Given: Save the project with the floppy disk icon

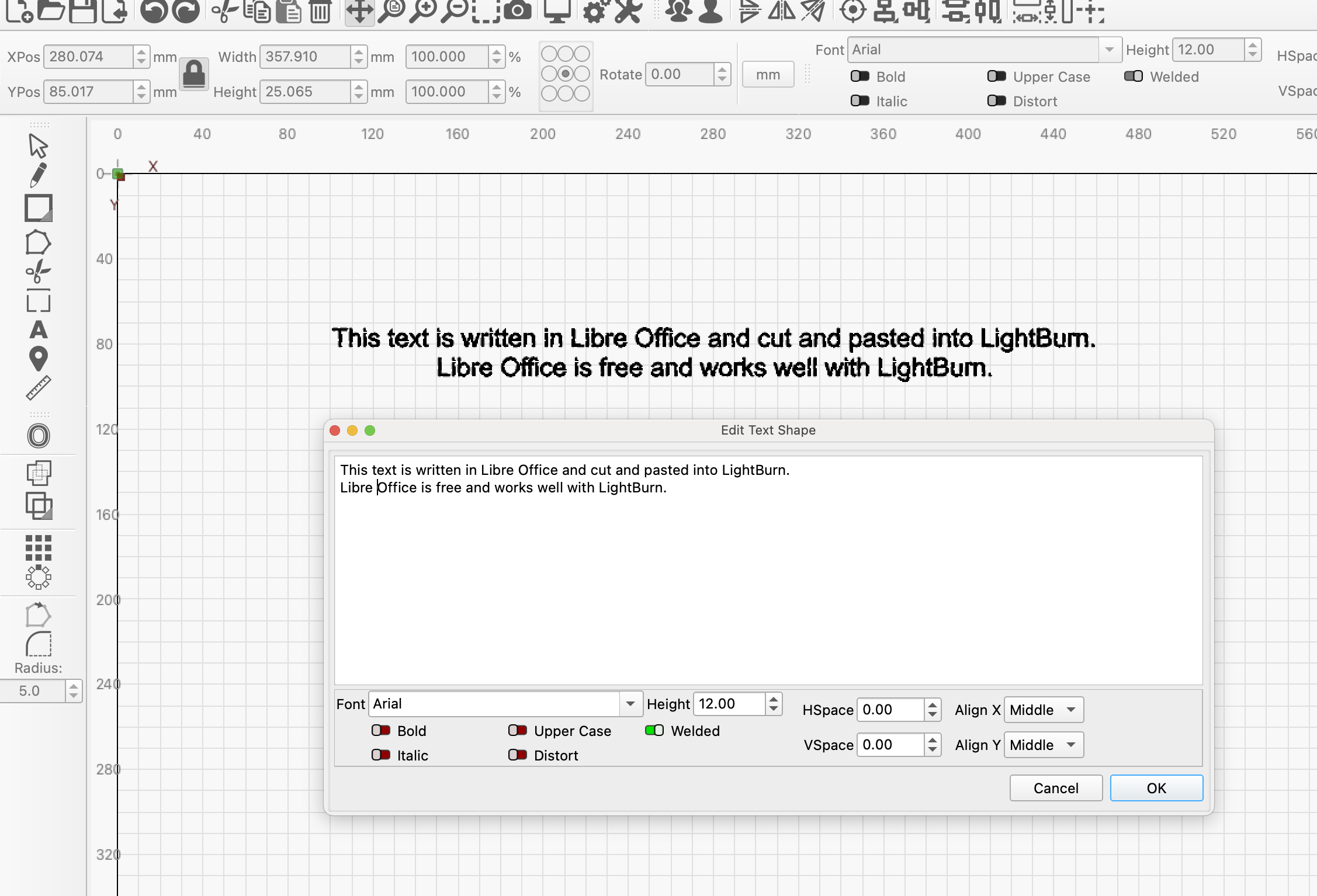Looking at the screenshot, I should (x=84, y=11).
